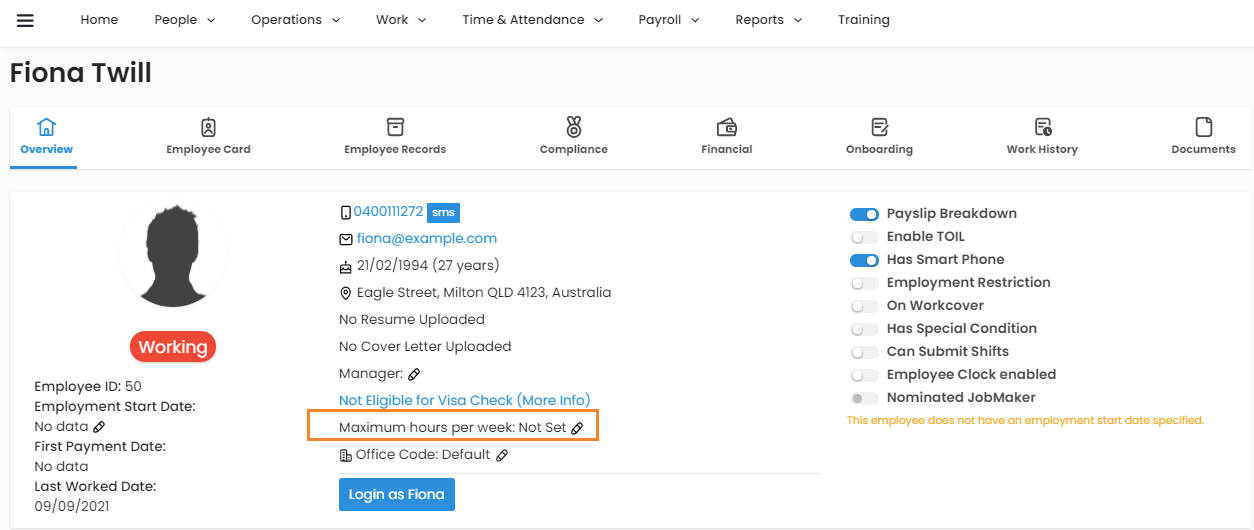Open the Time & Attendance dropdown
This screenshot has height=530, width=1254.
532,20
